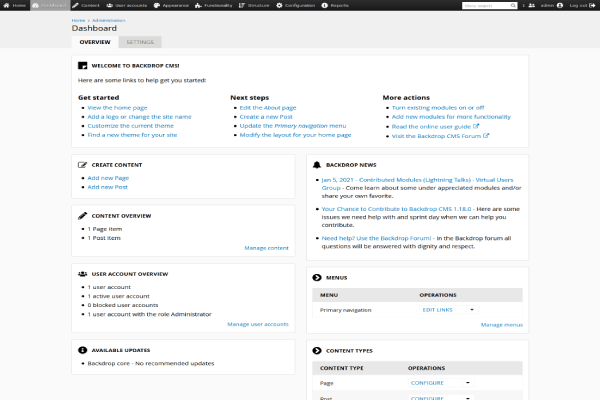Select the Overview tab
The image size is (600, 400).
(x=95, y=42)
